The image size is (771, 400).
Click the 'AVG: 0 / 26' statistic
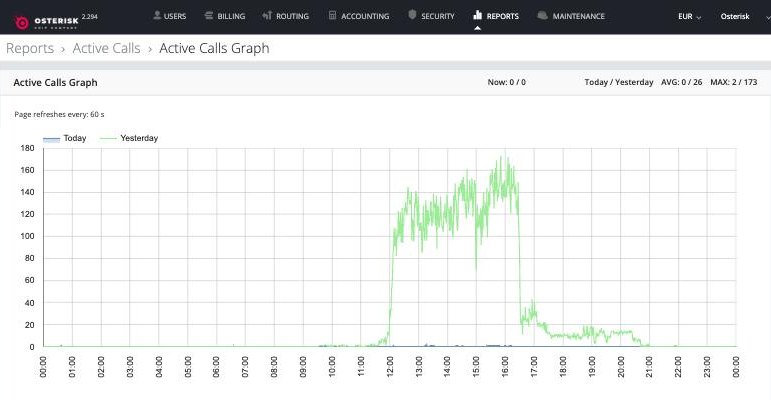(682, 82)
